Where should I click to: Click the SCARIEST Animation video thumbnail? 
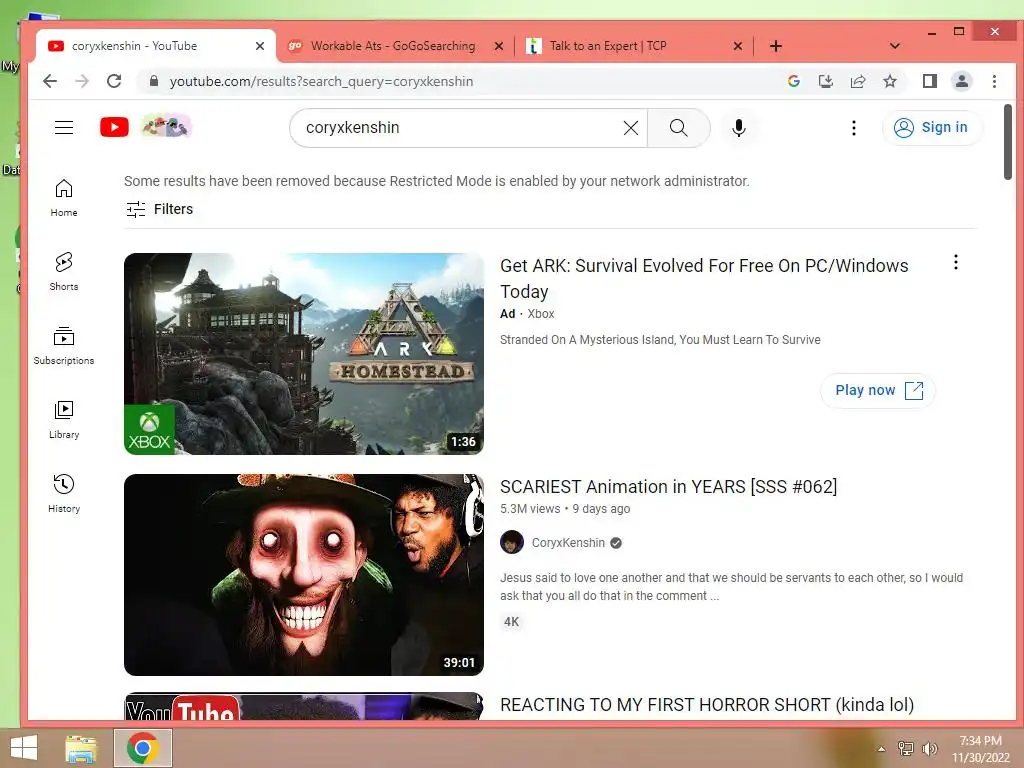(x=304, y=575)
